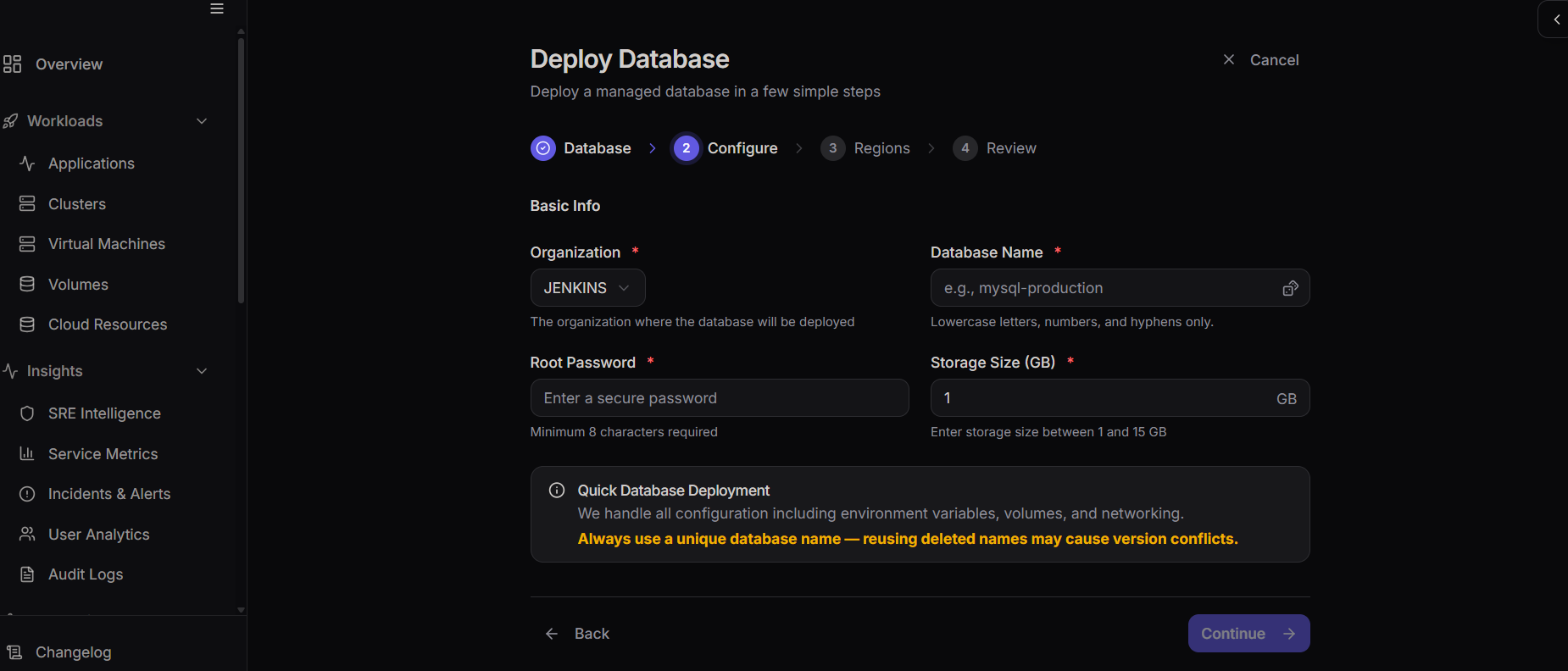The image size is (1568, 671).
Task: Click the Service Metrics chart icon
Action: 27,454
